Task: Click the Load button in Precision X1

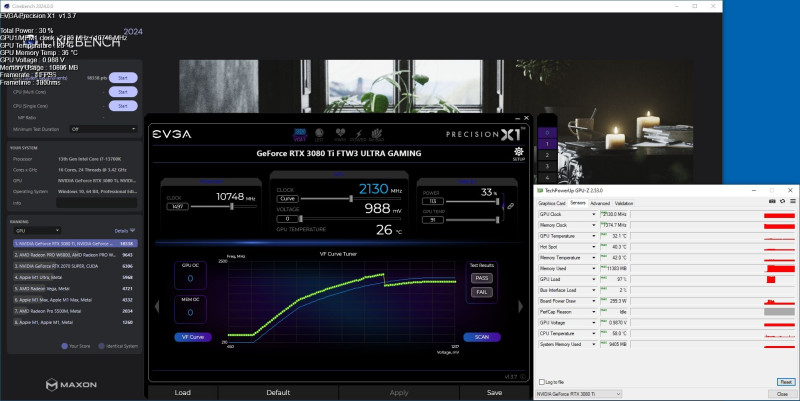Action: [x=183, y=392]
